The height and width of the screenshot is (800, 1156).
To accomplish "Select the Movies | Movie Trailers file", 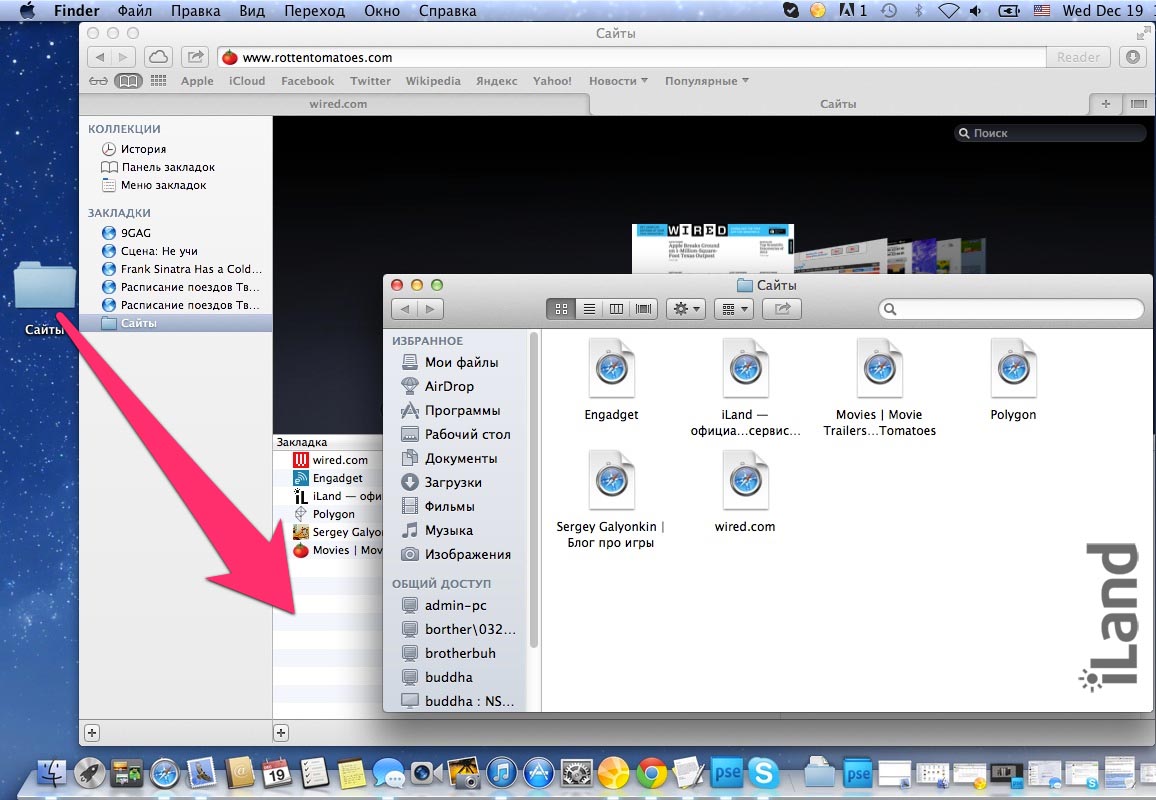I will (880, 388).
